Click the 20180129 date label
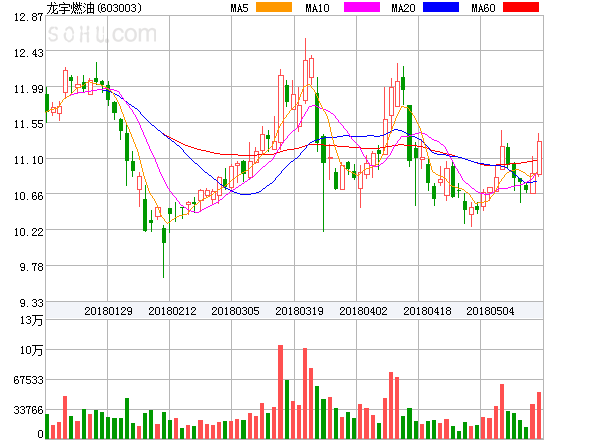Image resolution: width=600 pixels, height=440 pixels. (x=108, y=311)
